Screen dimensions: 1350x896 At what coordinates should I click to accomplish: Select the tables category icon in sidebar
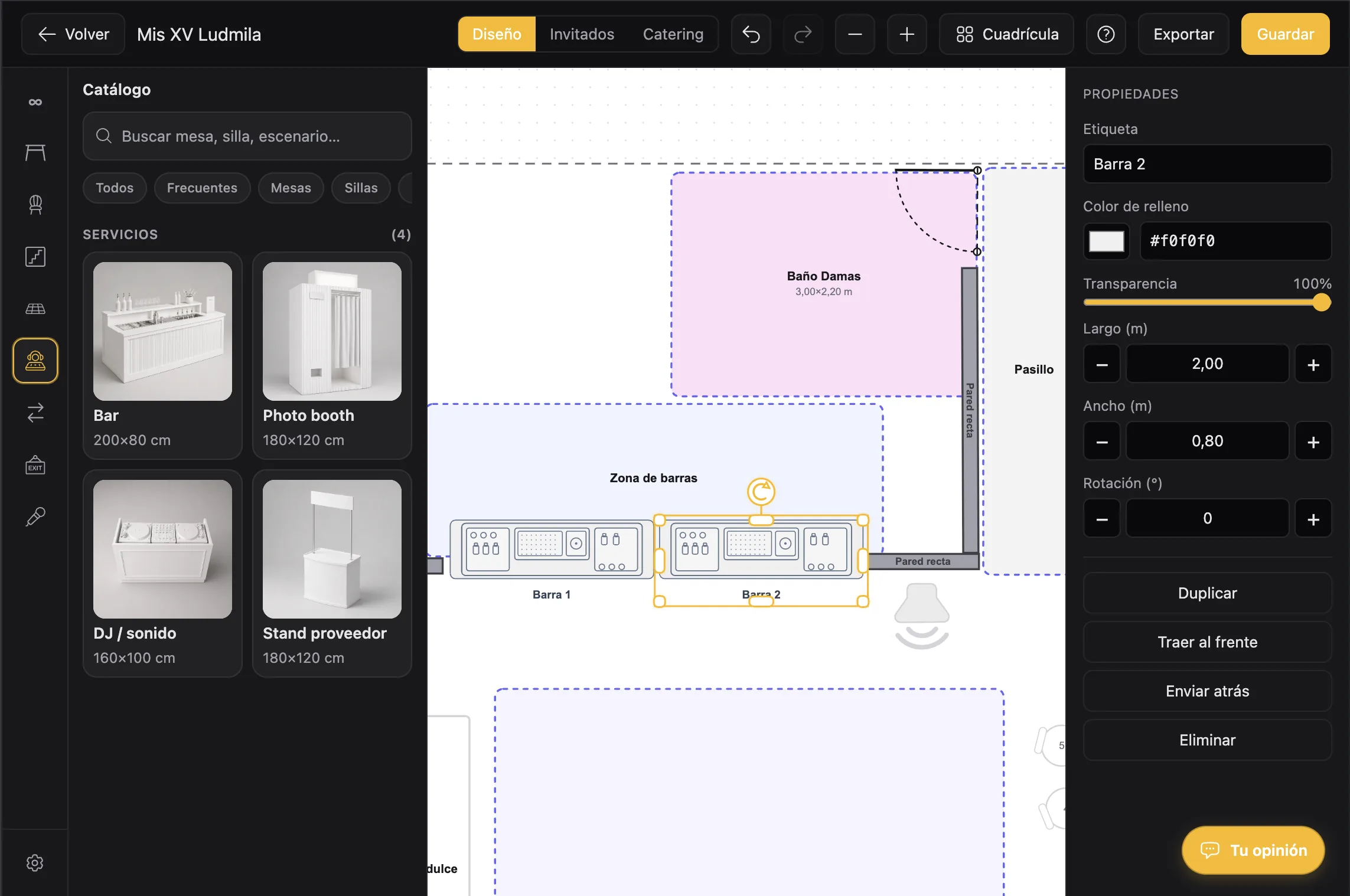point(35,153)
